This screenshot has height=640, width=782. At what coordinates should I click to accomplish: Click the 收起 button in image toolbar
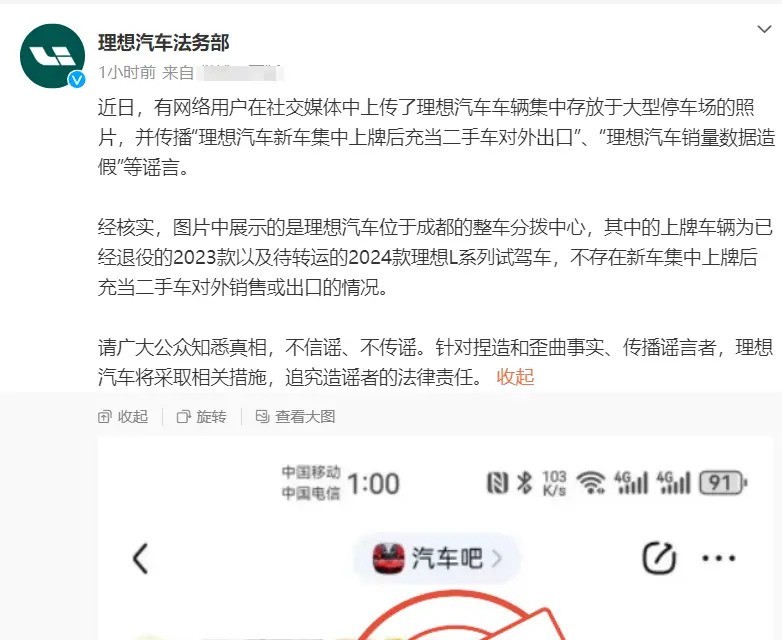123,417
